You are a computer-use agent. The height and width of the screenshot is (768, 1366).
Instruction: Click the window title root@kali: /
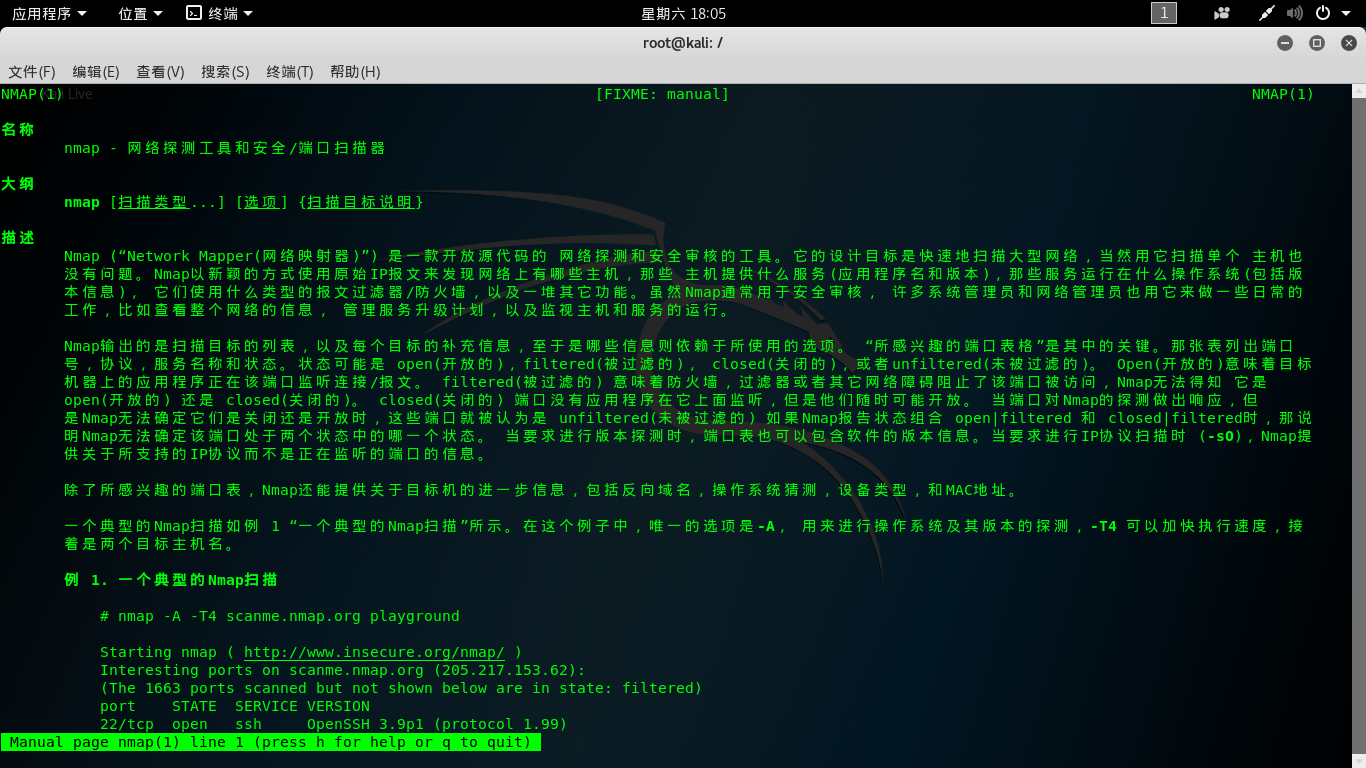coord(683,42)
